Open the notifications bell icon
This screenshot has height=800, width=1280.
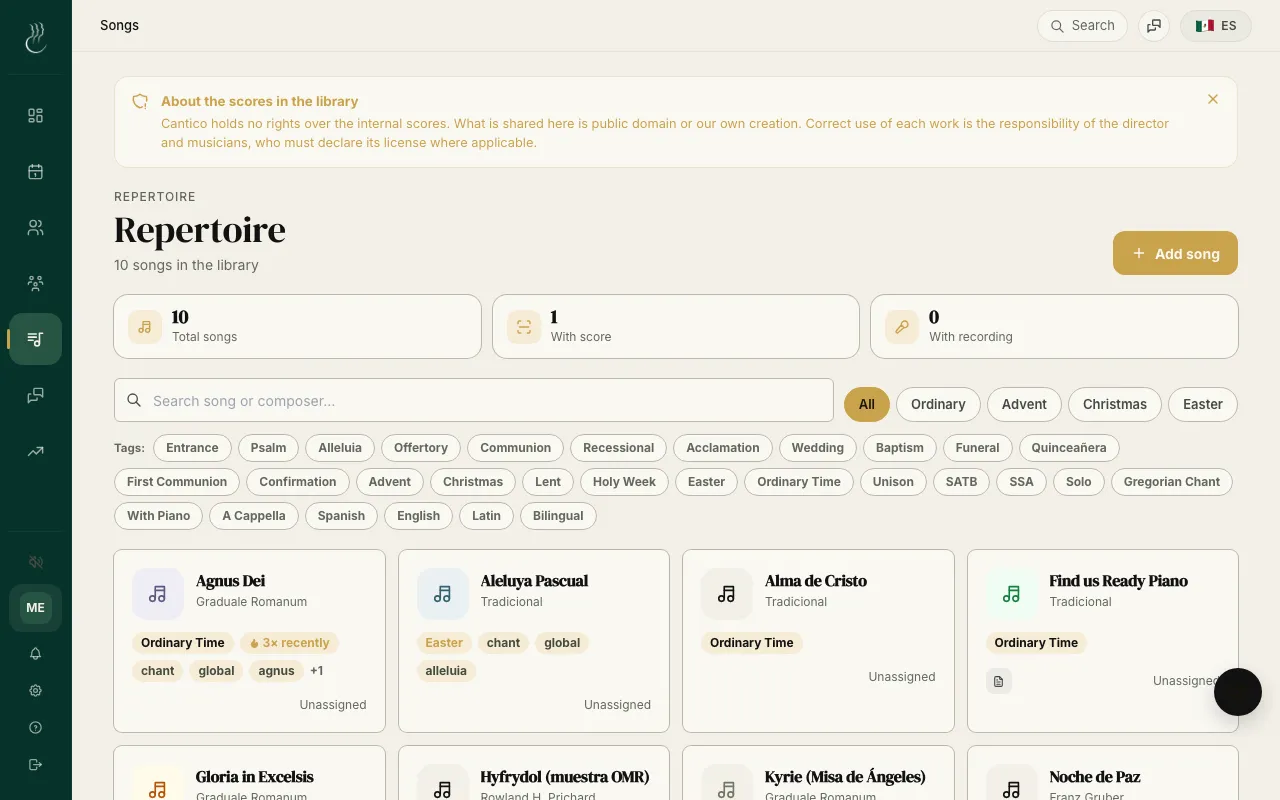(36, 653)
